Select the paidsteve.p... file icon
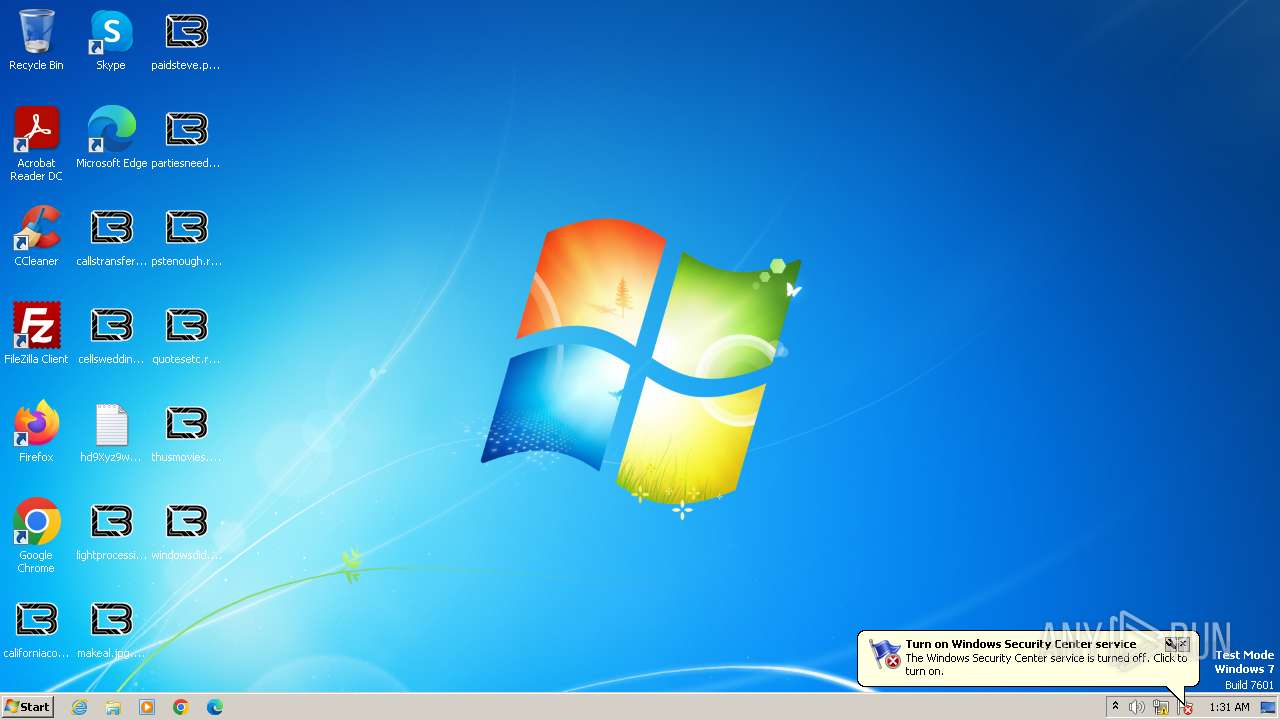The image size is (1280, 720). pyautogui.click(x=186, y=40)
